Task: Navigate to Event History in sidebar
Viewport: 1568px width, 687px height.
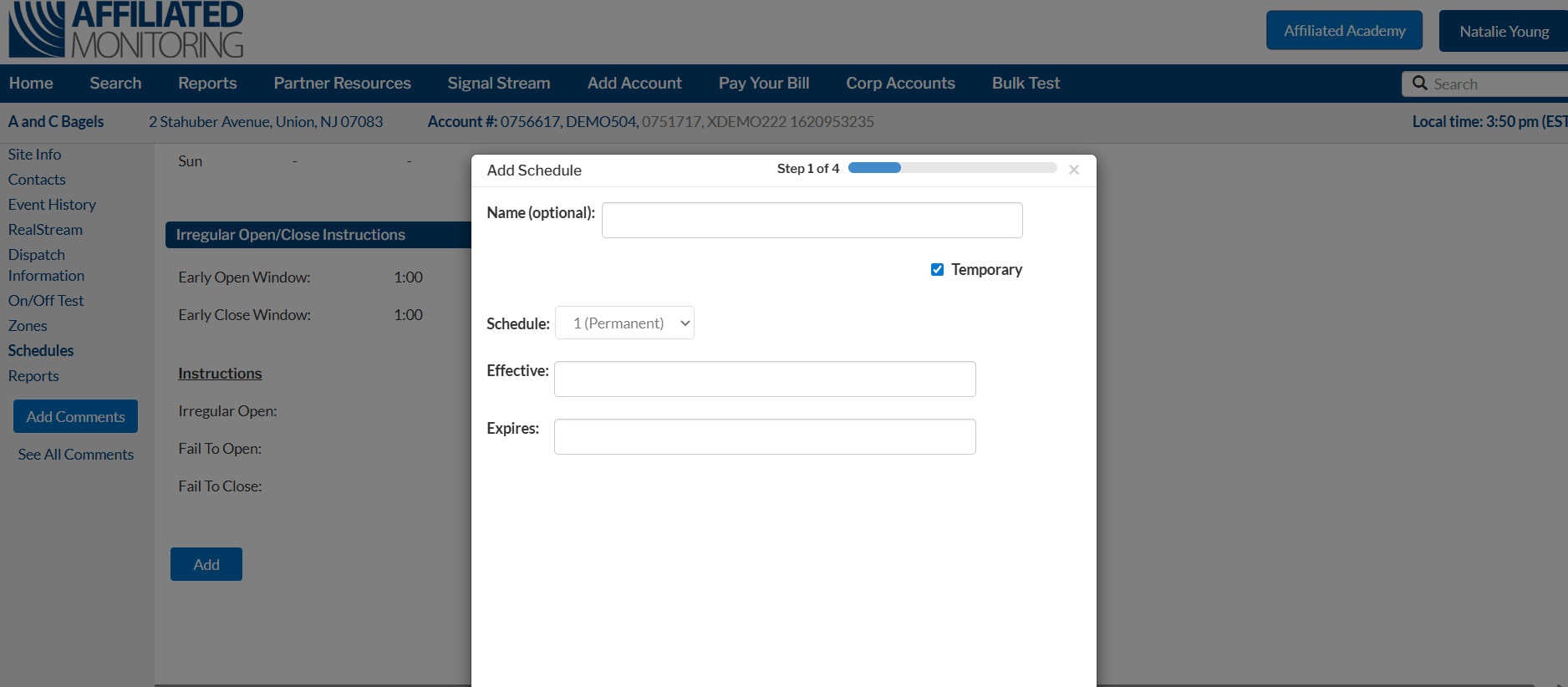Action: (52, 205)
